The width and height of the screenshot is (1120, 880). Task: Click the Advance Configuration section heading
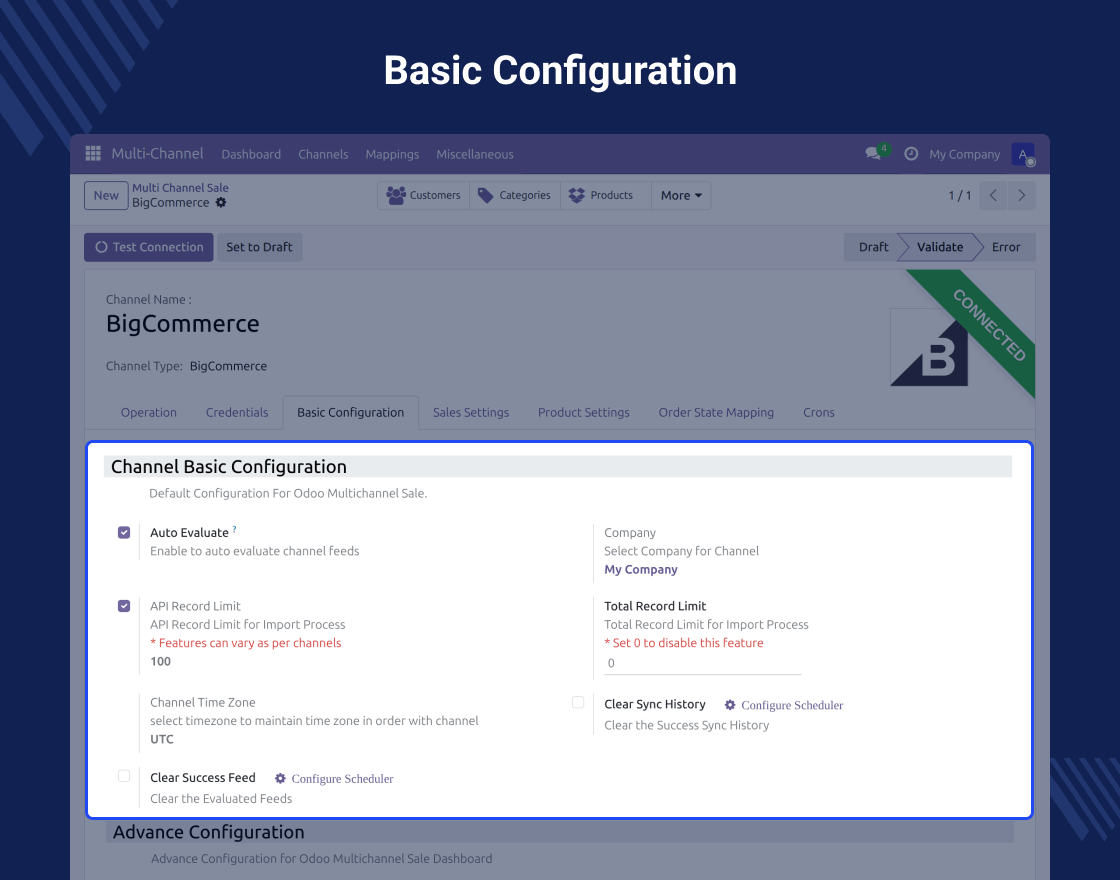[209, 832]
